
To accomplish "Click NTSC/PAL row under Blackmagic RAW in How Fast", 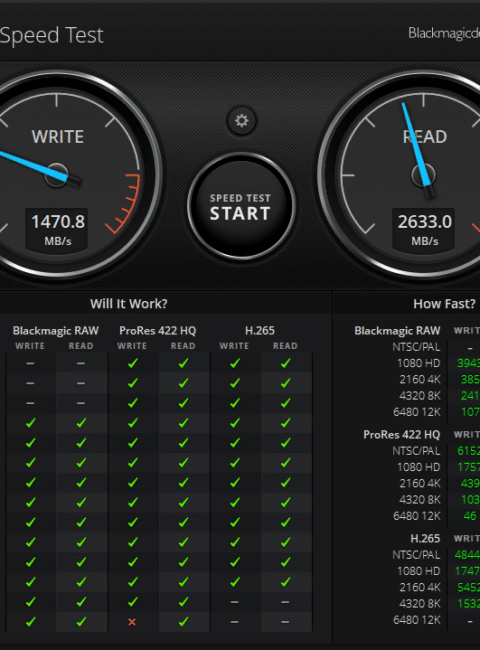I will pyautogui.click(x=416, y=347).
